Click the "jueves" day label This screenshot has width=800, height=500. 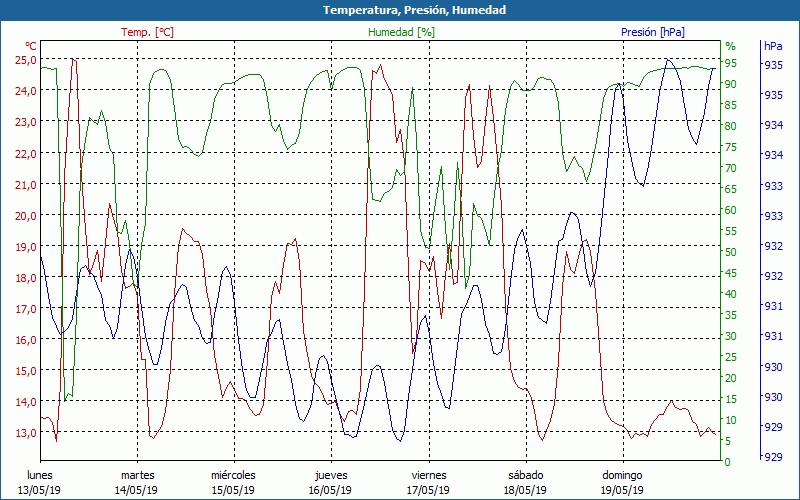tap(331, 476)
